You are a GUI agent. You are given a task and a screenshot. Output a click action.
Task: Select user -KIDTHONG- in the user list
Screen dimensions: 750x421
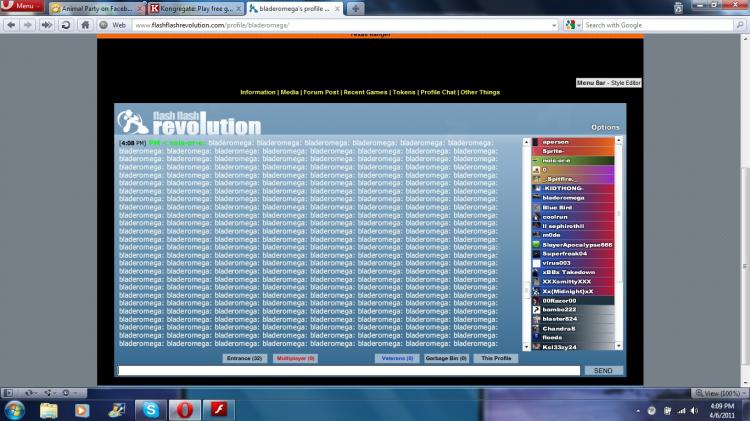point(573,188)
